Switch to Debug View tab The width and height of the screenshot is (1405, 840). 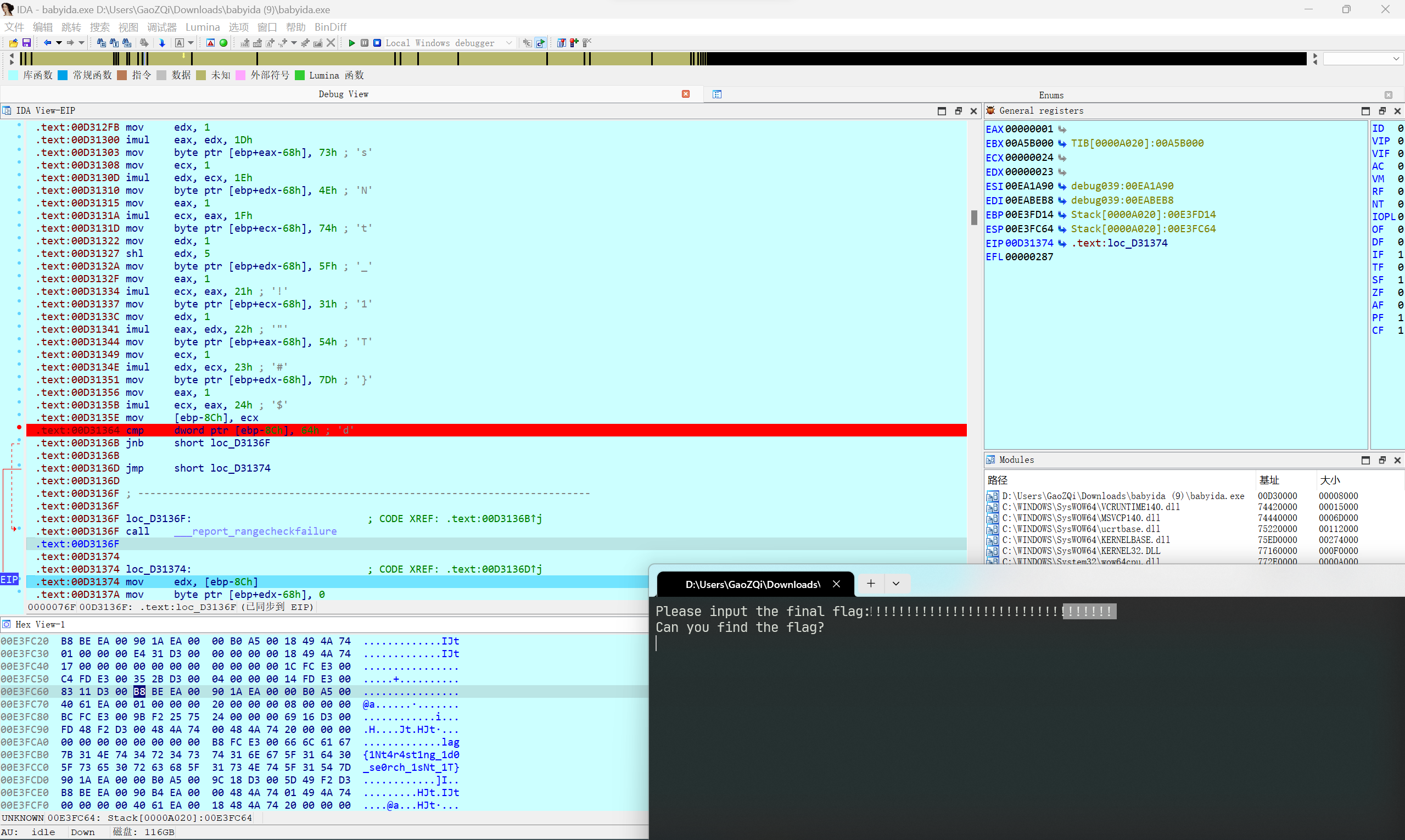[x=344, y=94]
